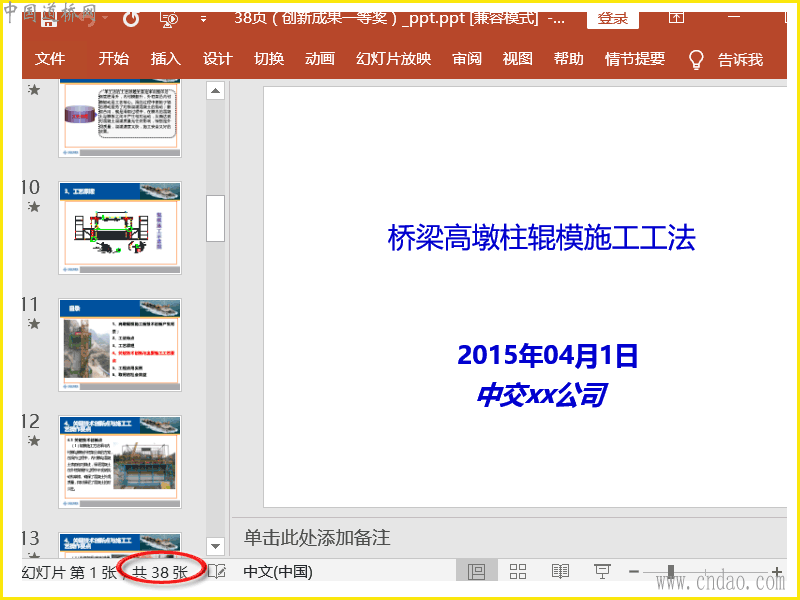Click the slide title 桥梁高墩柱辊模施工工法
The width and height of the screenshot is (800, 600).
tap(541, 238)
